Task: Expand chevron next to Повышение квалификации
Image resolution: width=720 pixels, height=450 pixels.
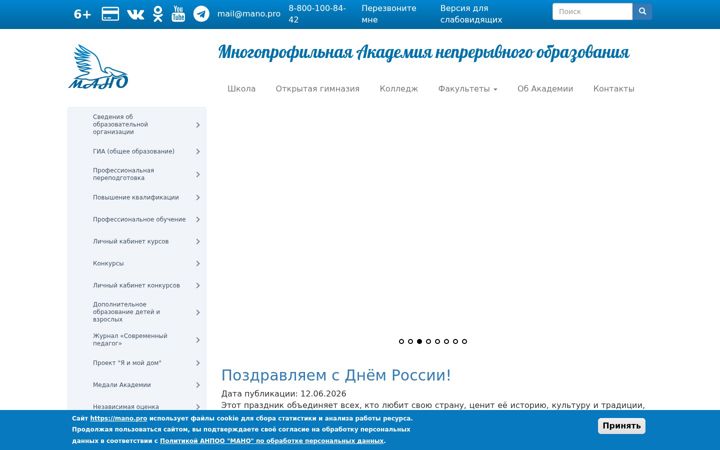Action: [x=198, y=197]
